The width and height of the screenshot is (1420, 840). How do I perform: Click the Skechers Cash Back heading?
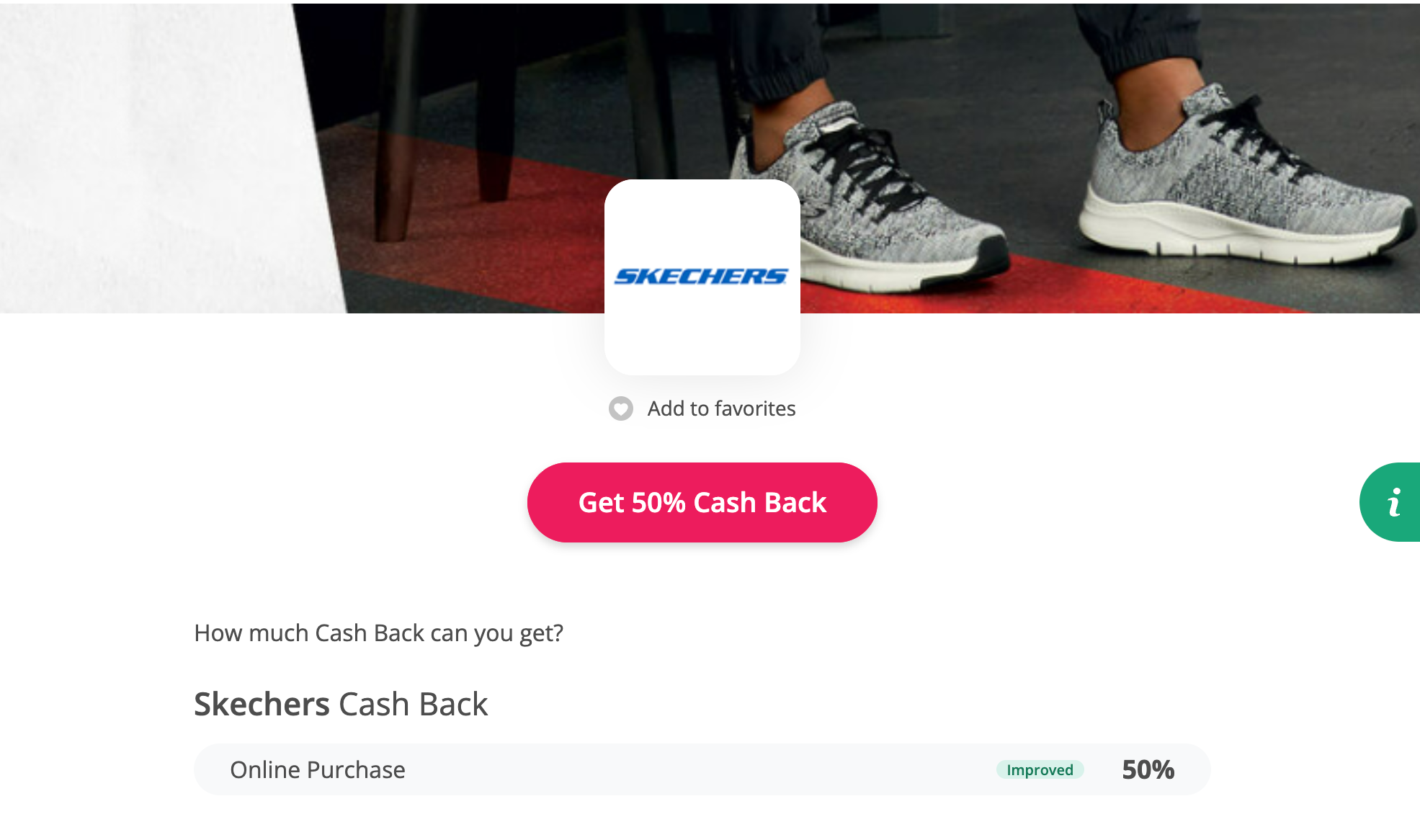click(341, 704)
